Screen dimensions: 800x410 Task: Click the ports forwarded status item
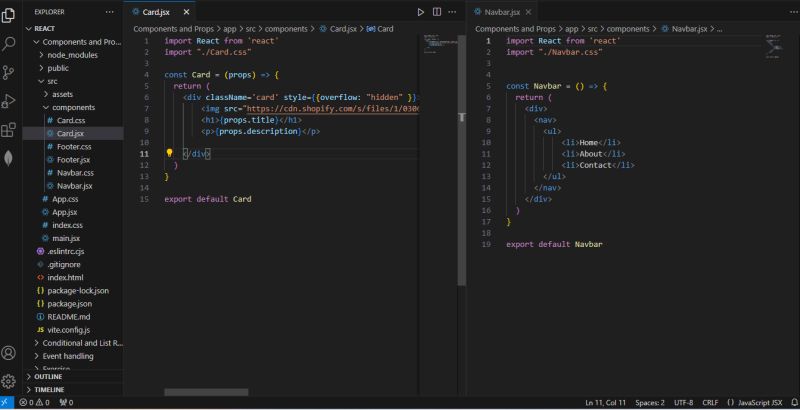(66, 402)
